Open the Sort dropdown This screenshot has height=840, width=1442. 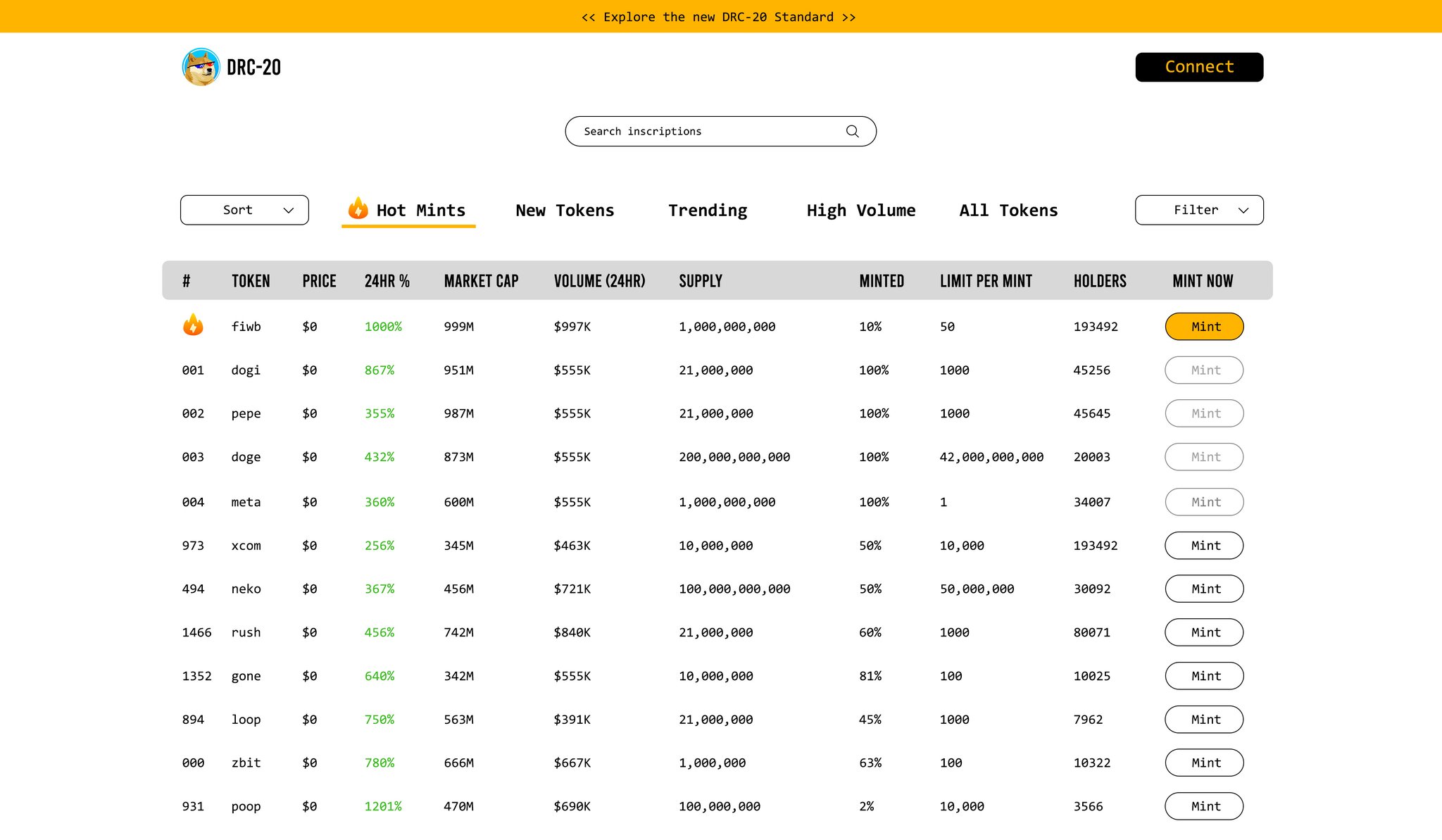244,210
